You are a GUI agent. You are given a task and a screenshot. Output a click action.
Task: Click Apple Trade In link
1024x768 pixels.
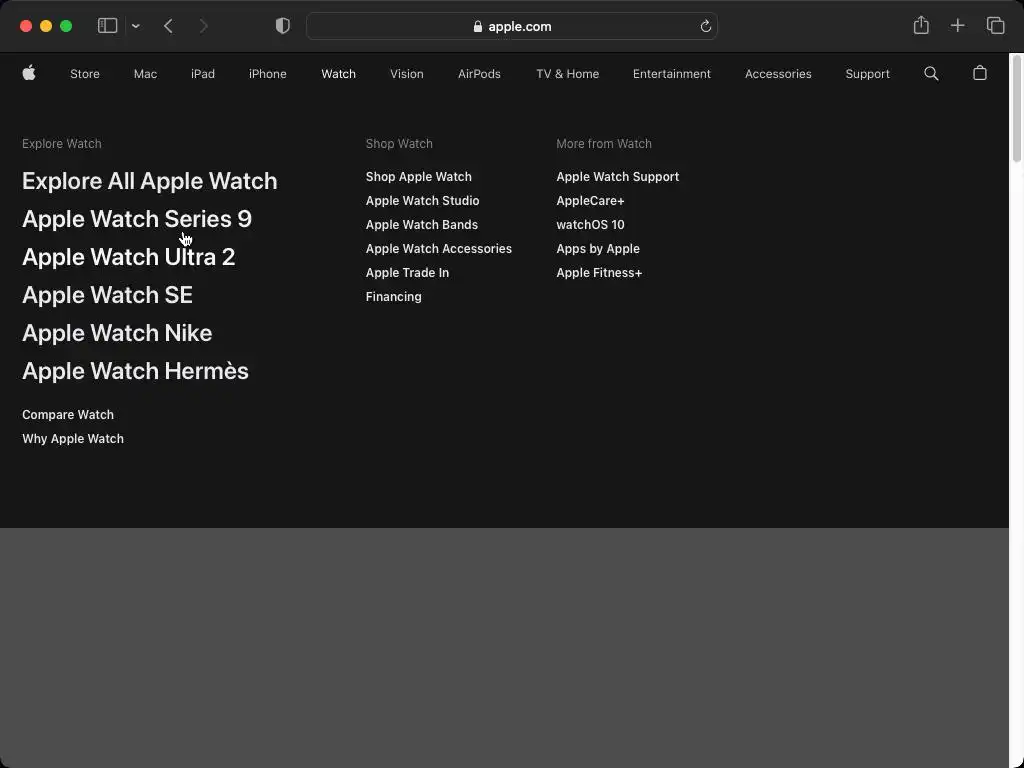(408, 273)
